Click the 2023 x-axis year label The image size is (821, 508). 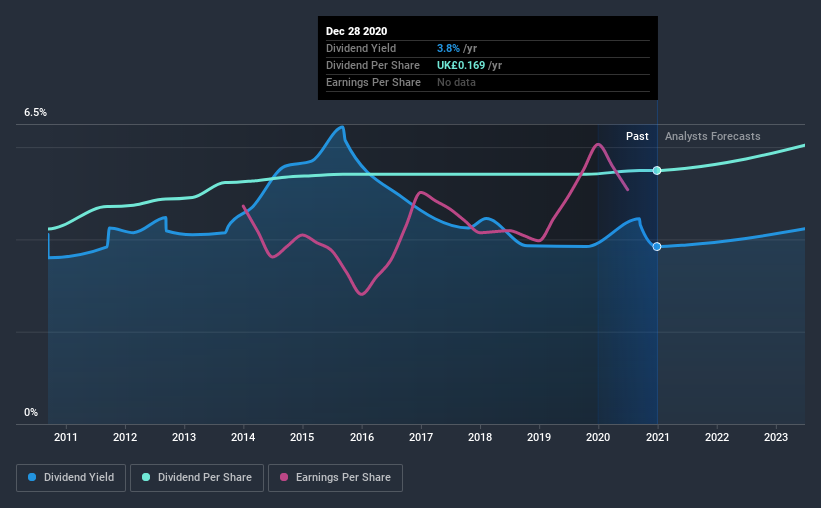(x=775, y=437)
